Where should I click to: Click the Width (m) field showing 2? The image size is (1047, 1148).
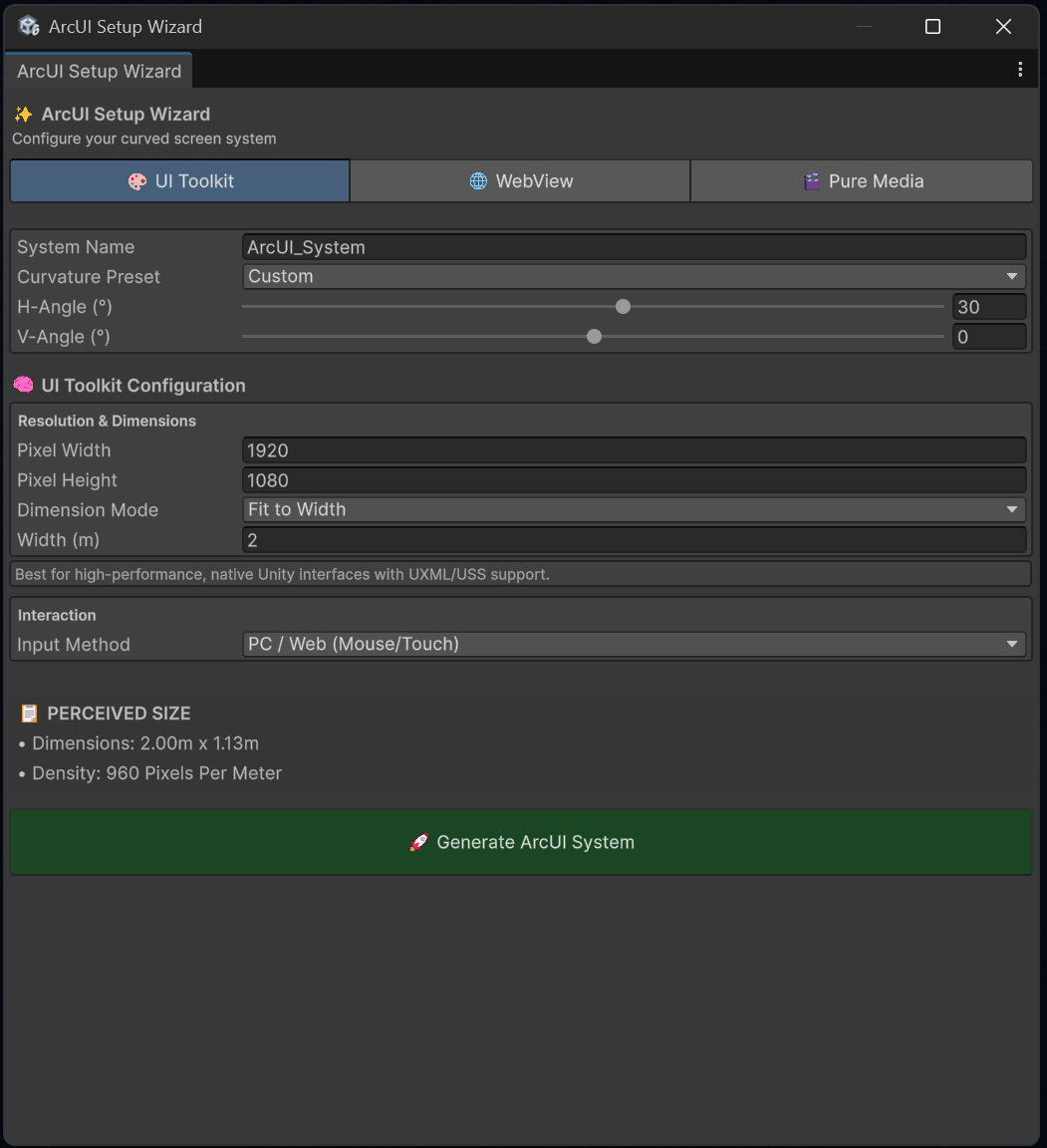(x=634, y=540)
